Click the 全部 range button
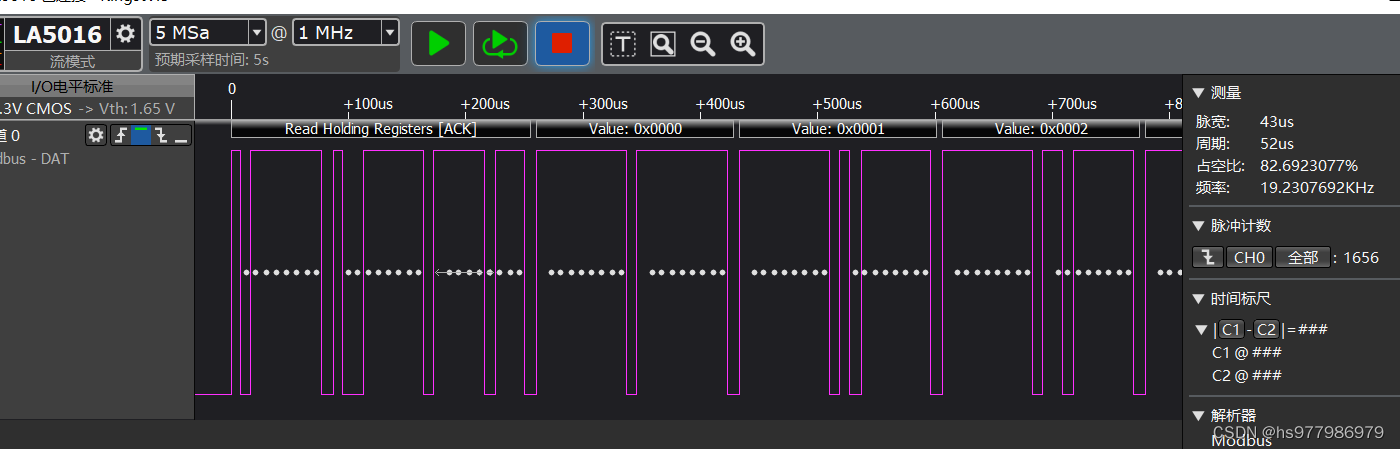 coord(1302,257)
